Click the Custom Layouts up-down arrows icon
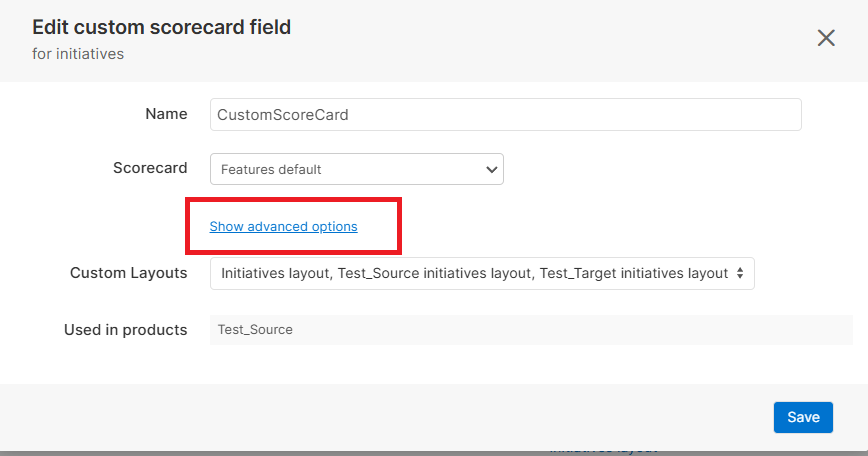This screenshot has width=868, height=456. tap(739, 273)
